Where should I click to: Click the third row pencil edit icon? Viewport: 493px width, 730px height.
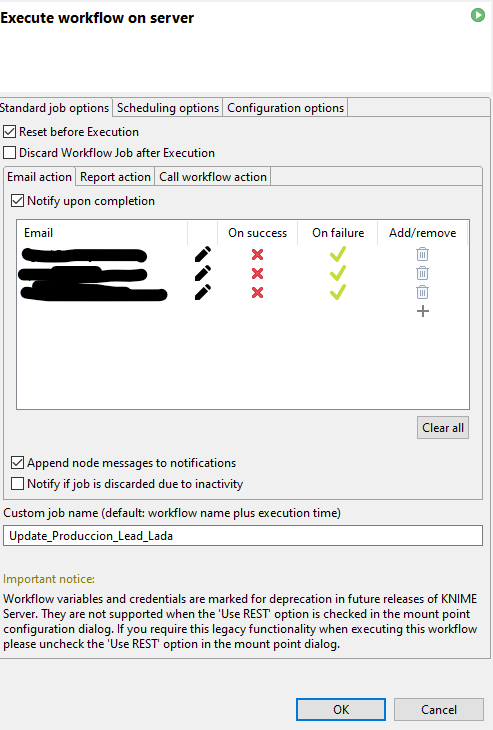click(203, 292)
